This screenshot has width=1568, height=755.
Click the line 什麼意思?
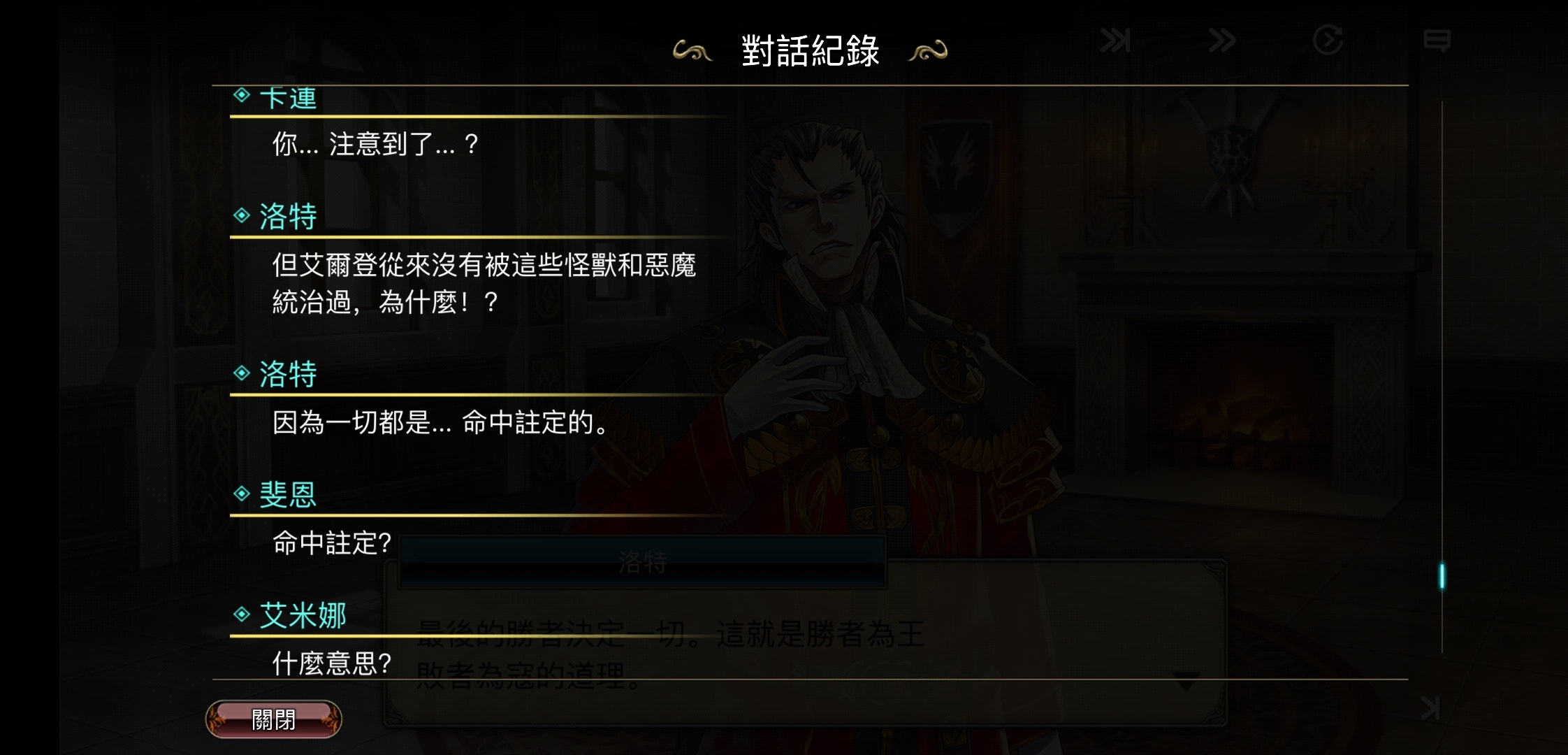pos(332,663)
